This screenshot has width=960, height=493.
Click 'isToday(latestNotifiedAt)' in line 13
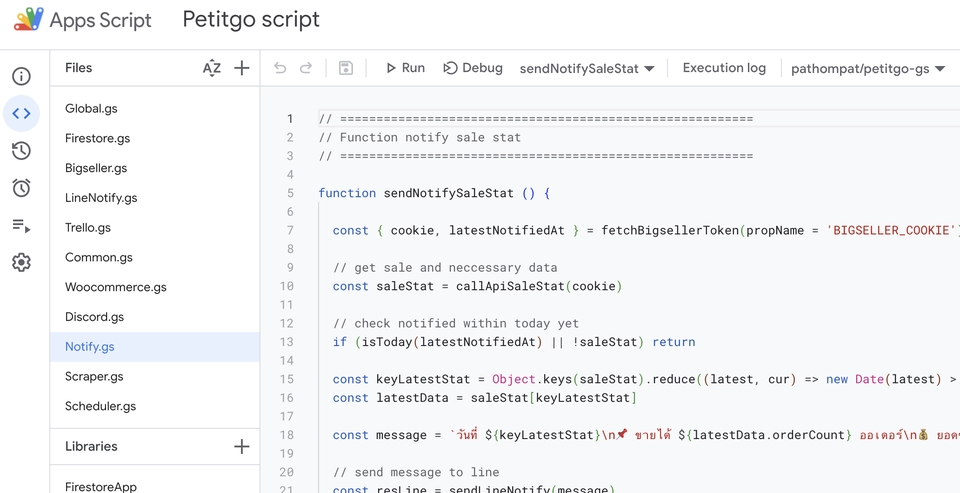click(452, 342)
